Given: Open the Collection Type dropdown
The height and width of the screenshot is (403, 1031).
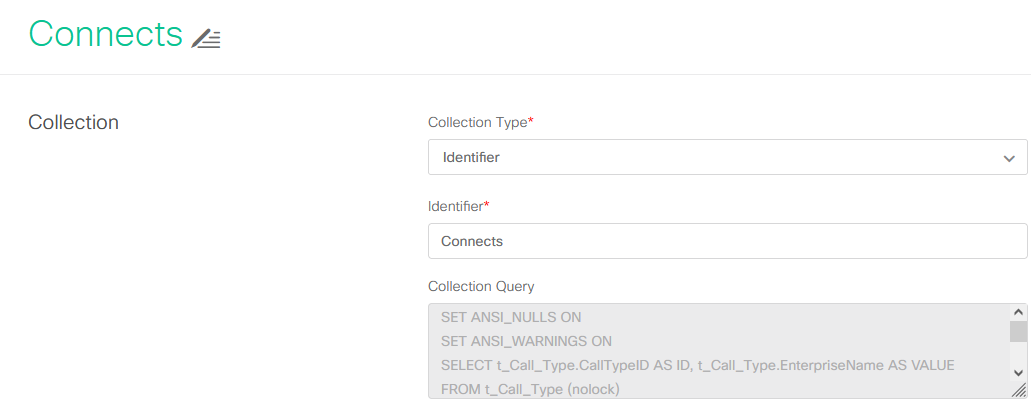Looking at the screenshot, I should coord(727,157).
